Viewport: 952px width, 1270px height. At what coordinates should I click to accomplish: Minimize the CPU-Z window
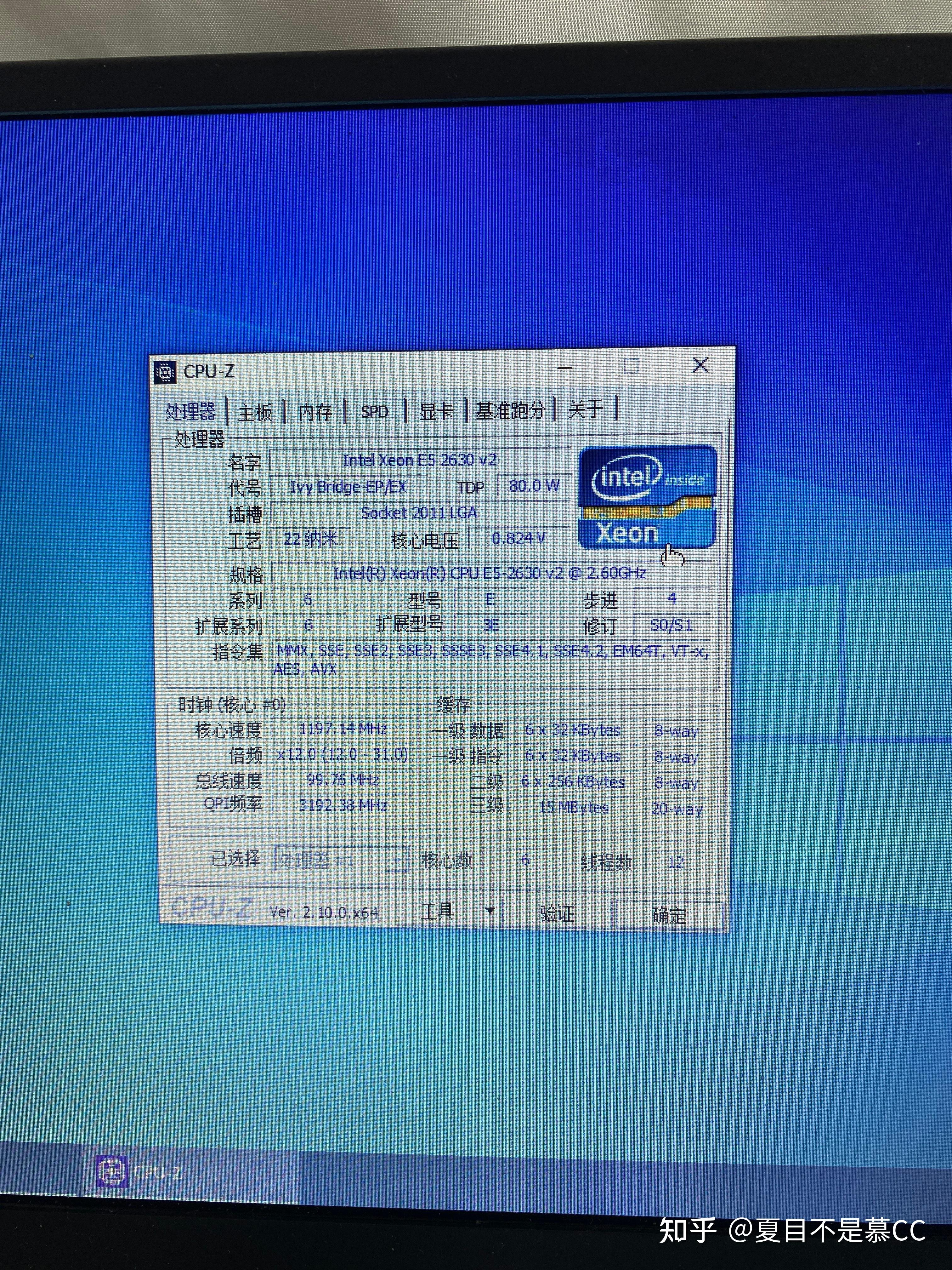565,368
